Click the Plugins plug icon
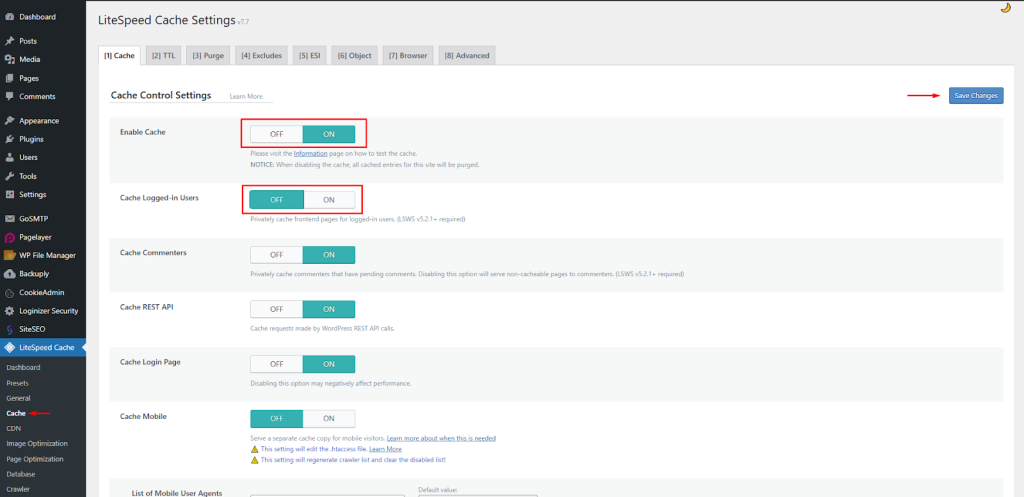The height and width of the screenshot is (497, 1024). [x=10, y=139]
